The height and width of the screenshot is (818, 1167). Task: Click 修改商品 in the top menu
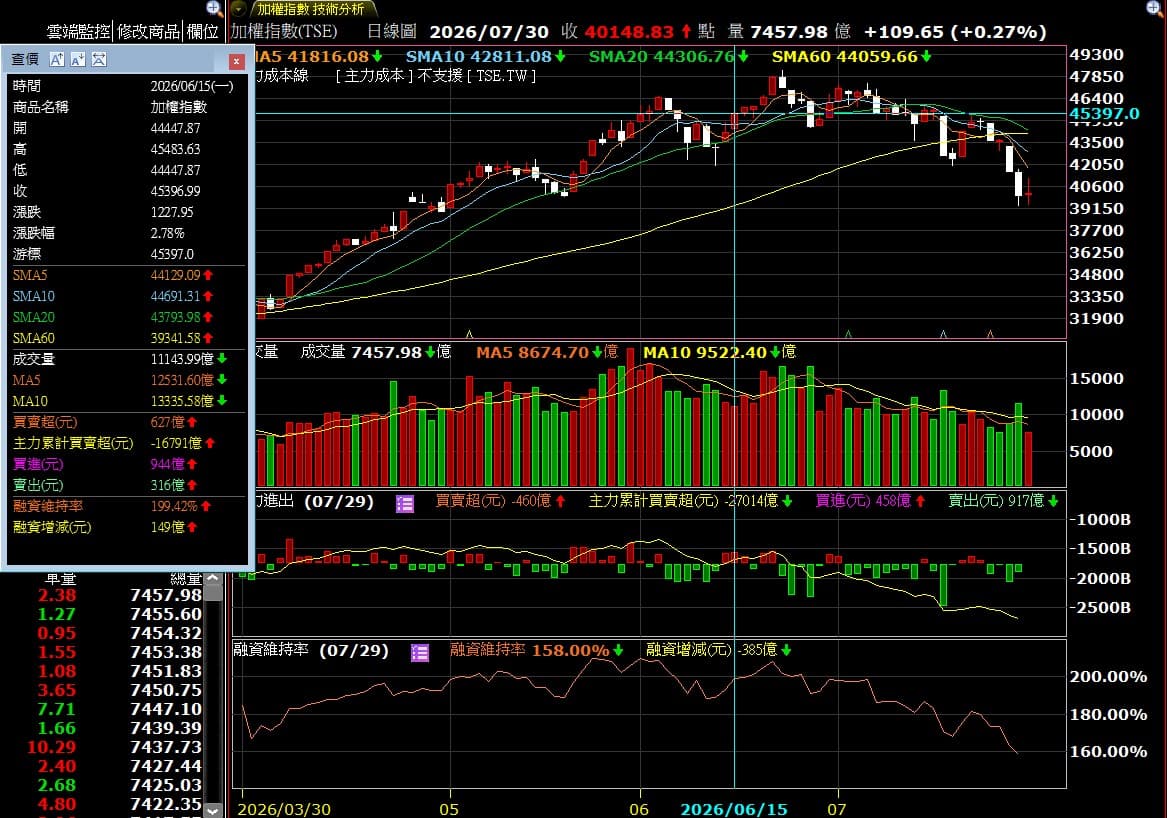point(149,31)
